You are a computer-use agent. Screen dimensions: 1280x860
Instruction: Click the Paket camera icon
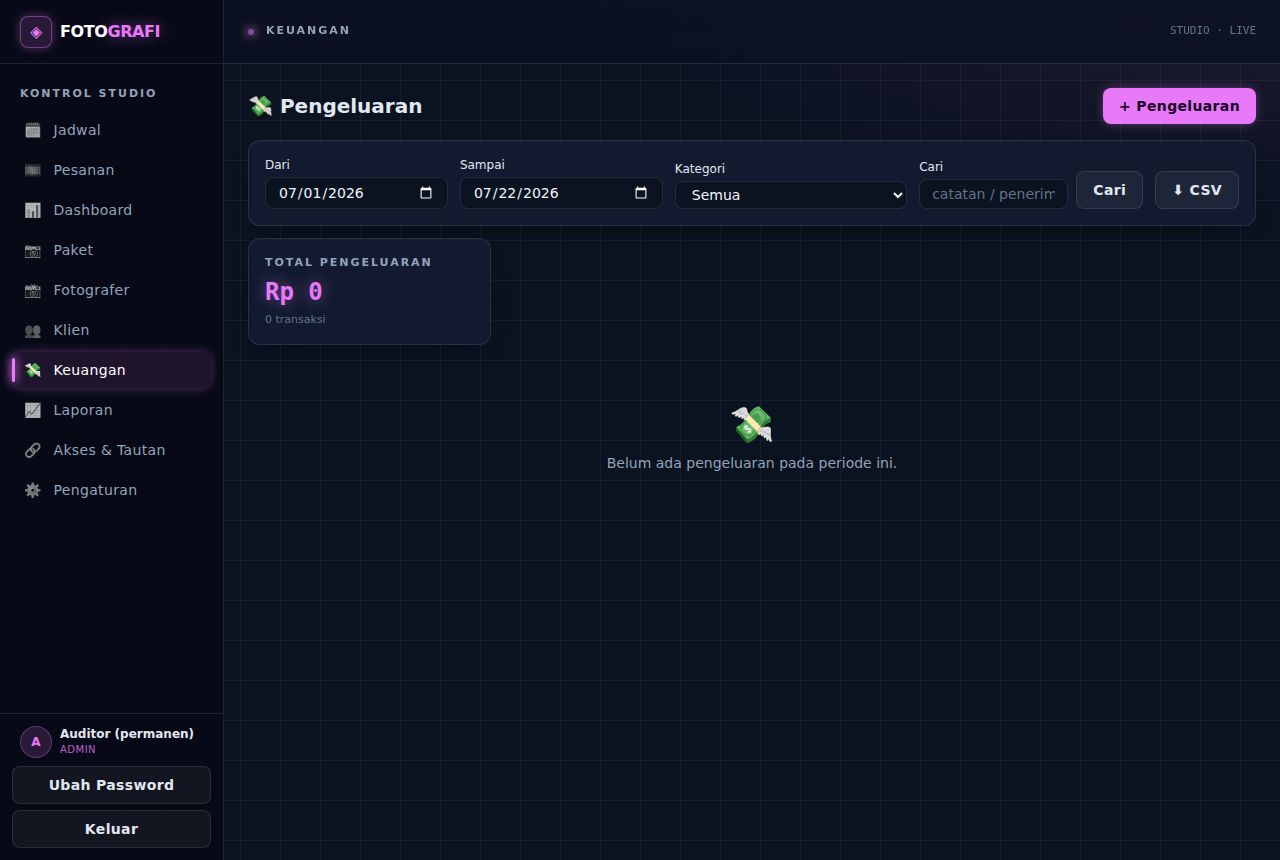[x=33, y=250]
